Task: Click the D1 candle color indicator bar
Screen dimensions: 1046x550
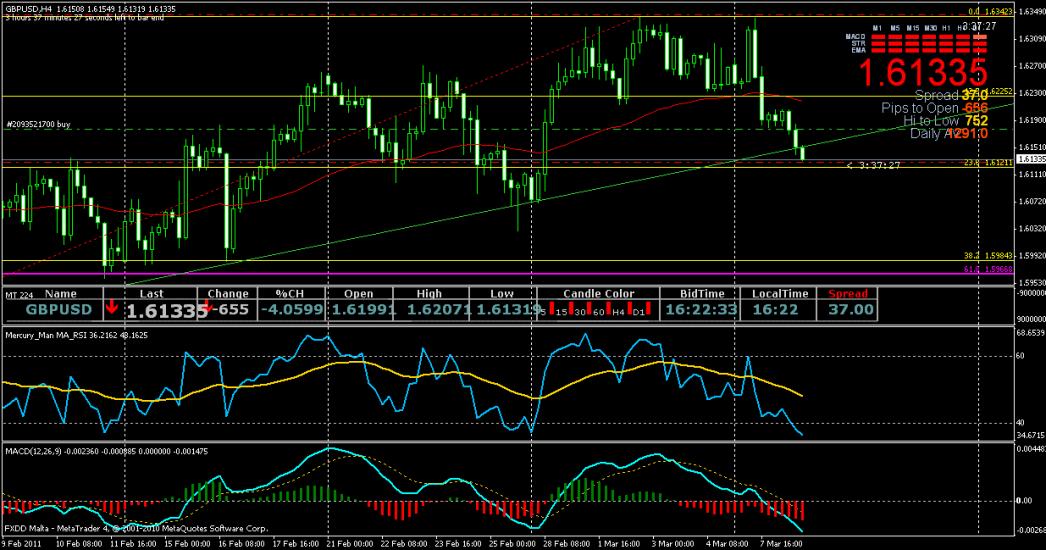Action: click(x=648, y=308)
